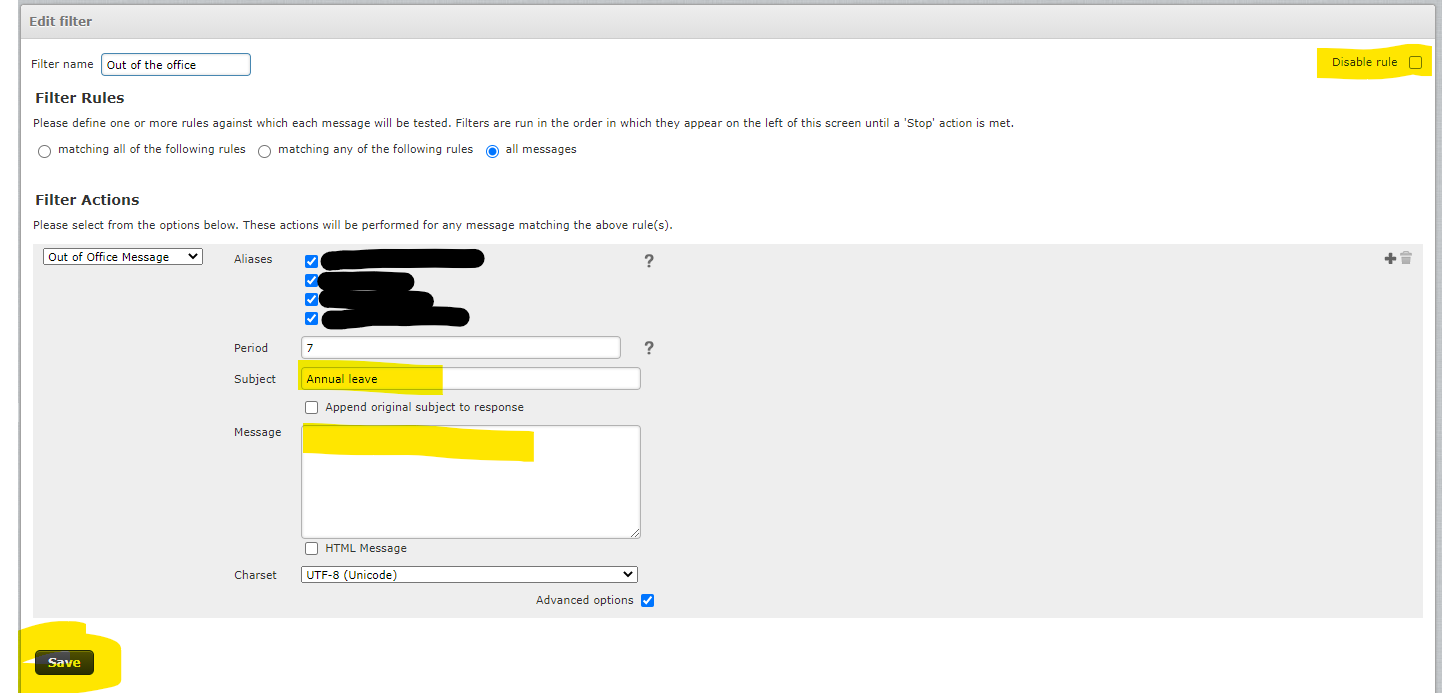Enable the Disable rule checkbox
Screen dimensions: 1442x695
1415,61
